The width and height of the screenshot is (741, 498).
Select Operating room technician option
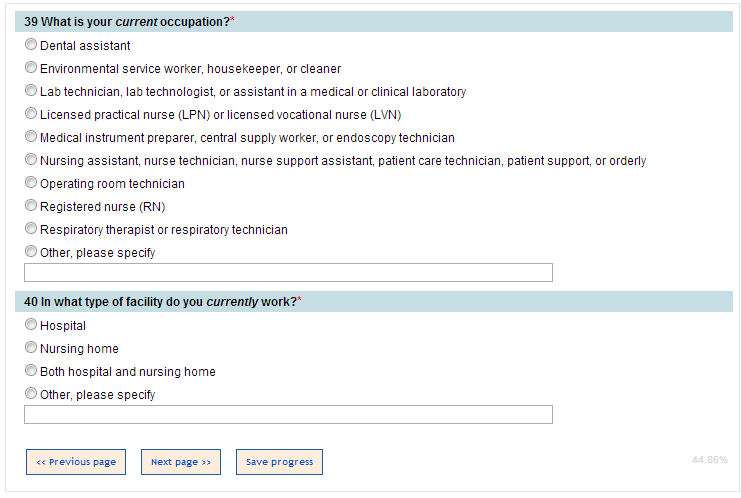(31, 183)
